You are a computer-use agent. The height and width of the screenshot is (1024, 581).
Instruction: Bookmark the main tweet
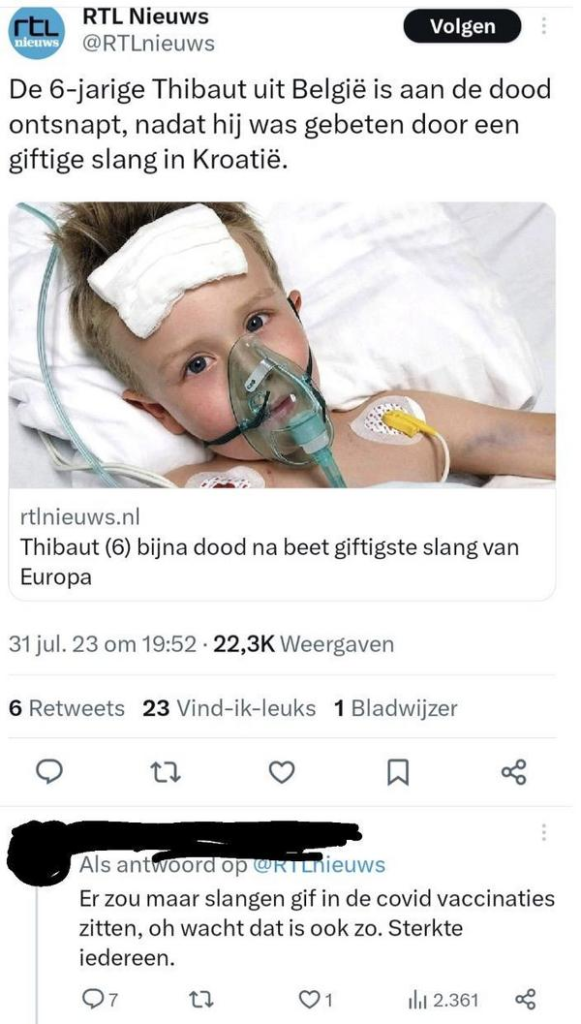point(396,774)
